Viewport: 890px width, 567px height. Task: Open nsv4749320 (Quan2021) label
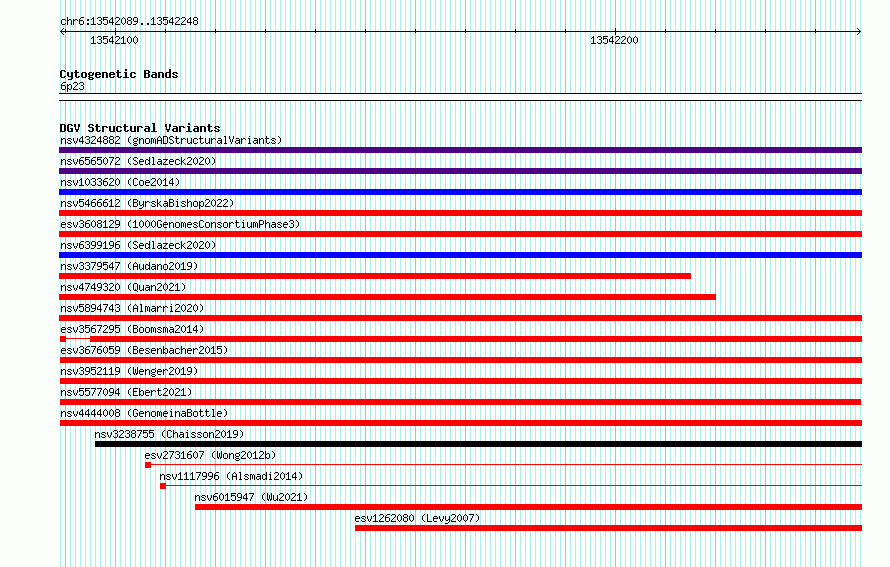pos(123,287)
